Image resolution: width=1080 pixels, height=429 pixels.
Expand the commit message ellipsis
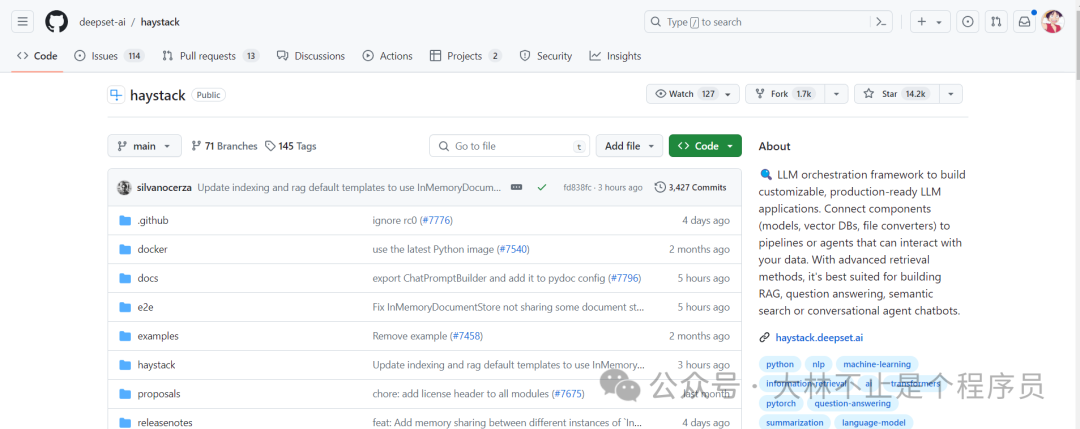point(517,187)
